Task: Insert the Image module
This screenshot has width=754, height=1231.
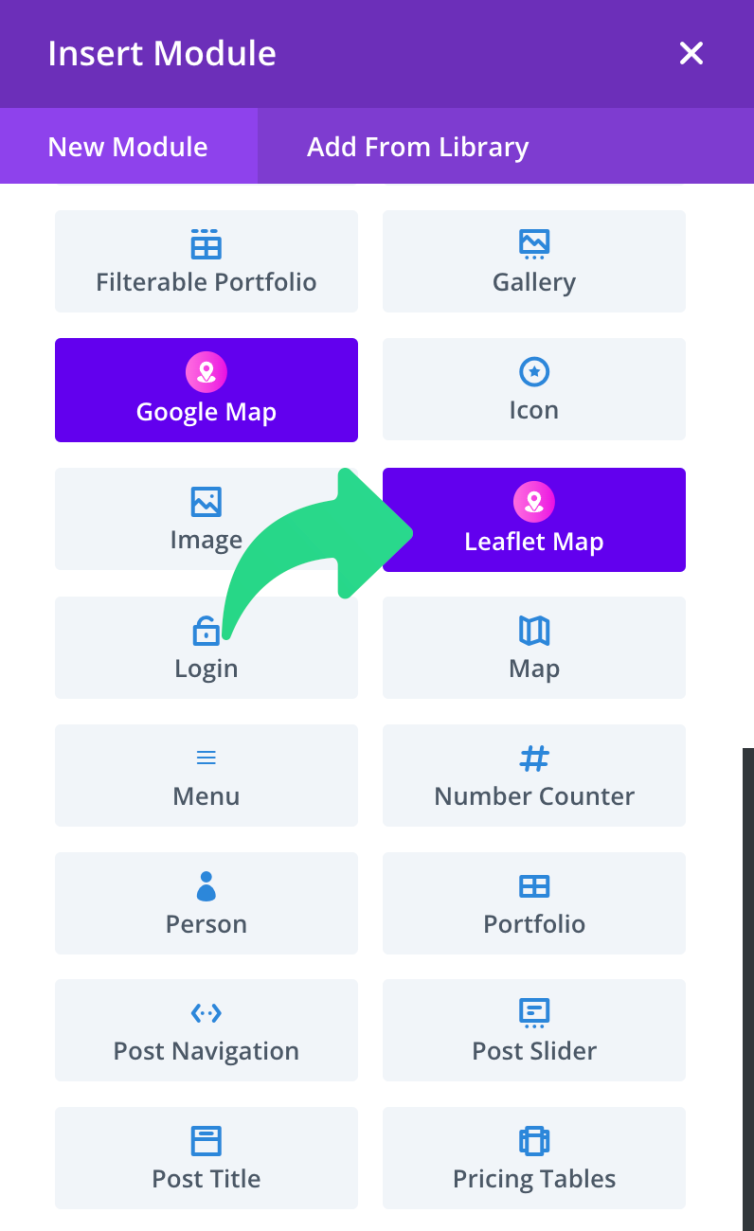Action: (x=206, y=519)
